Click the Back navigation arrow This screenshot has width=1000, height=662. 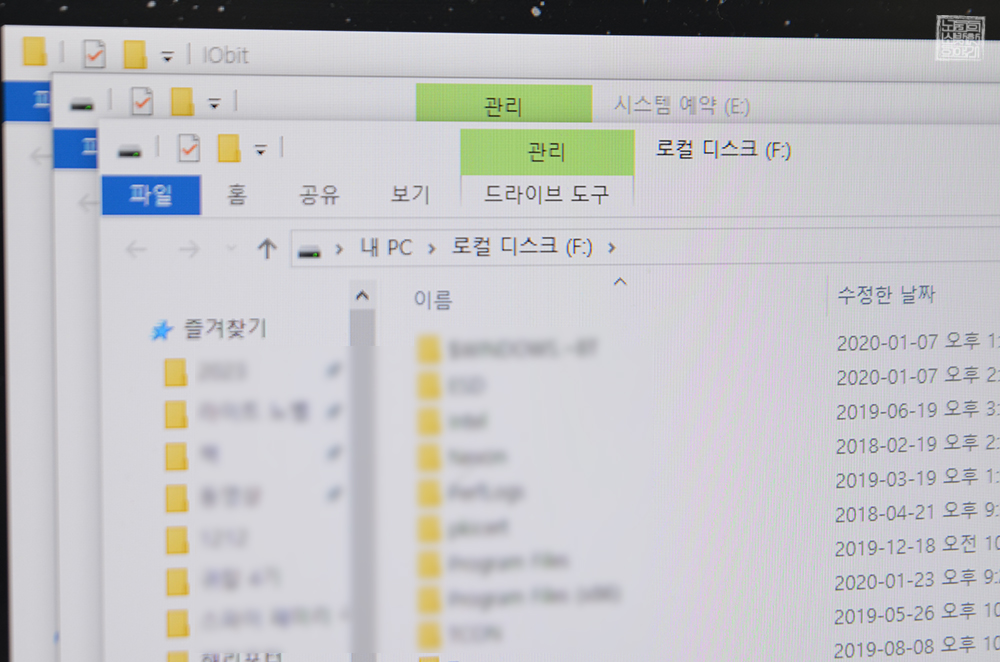coord(136,249)
